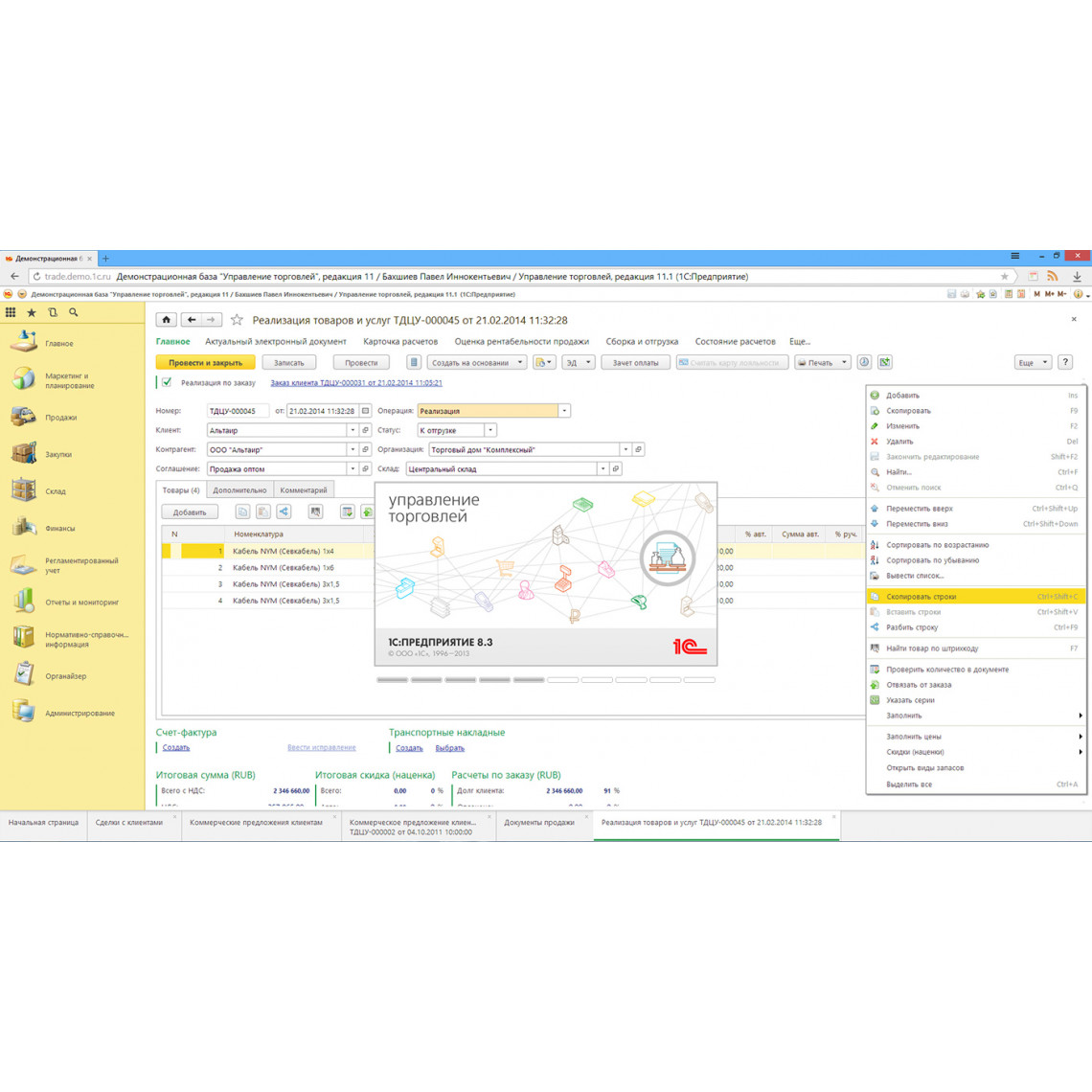Go to the home page icon
This screenshot has height=1092, width=1092.
click(x=166, y=320)
